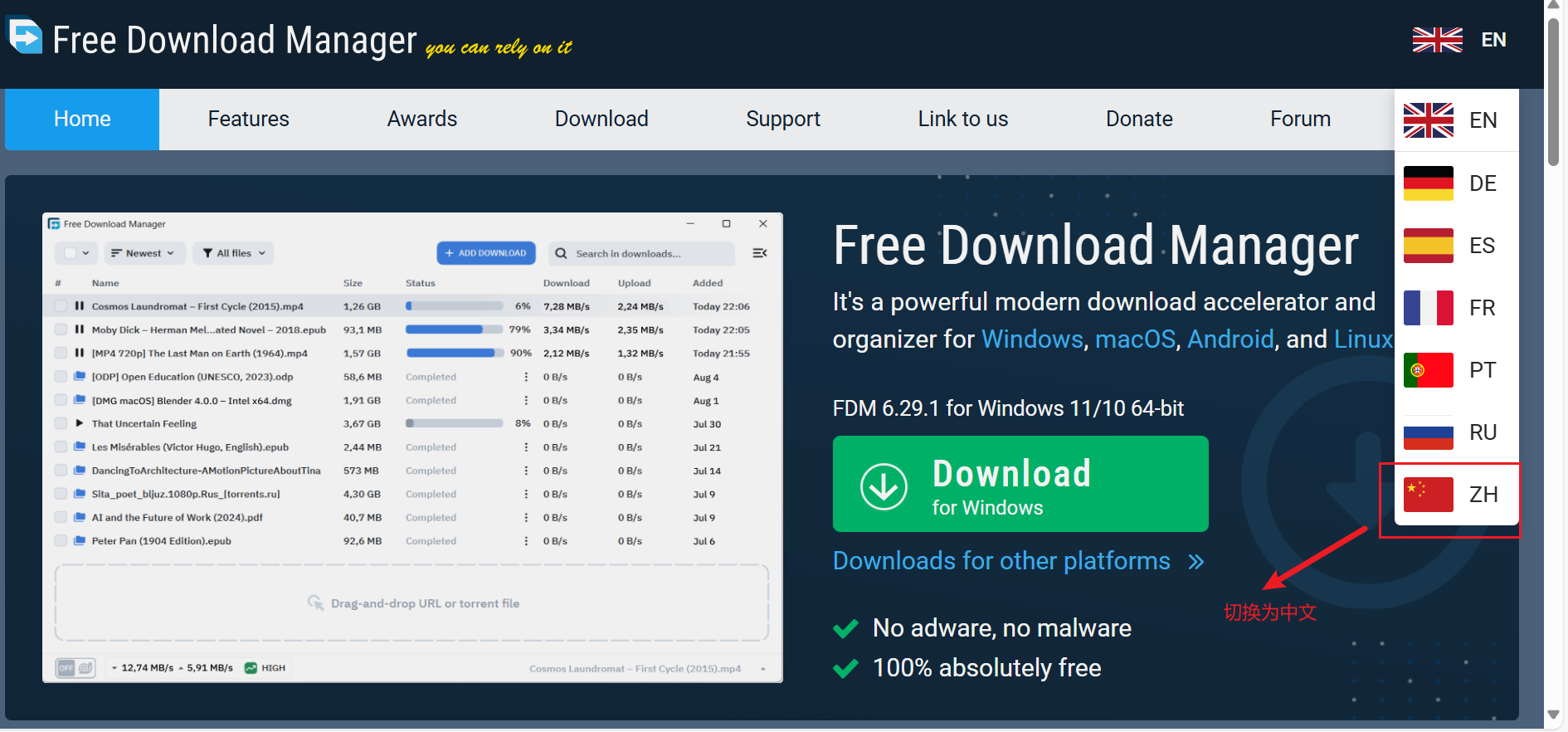
Task: Click the Spanish flag in language list
Action: pyautogui.click(x=1429, y=246)
